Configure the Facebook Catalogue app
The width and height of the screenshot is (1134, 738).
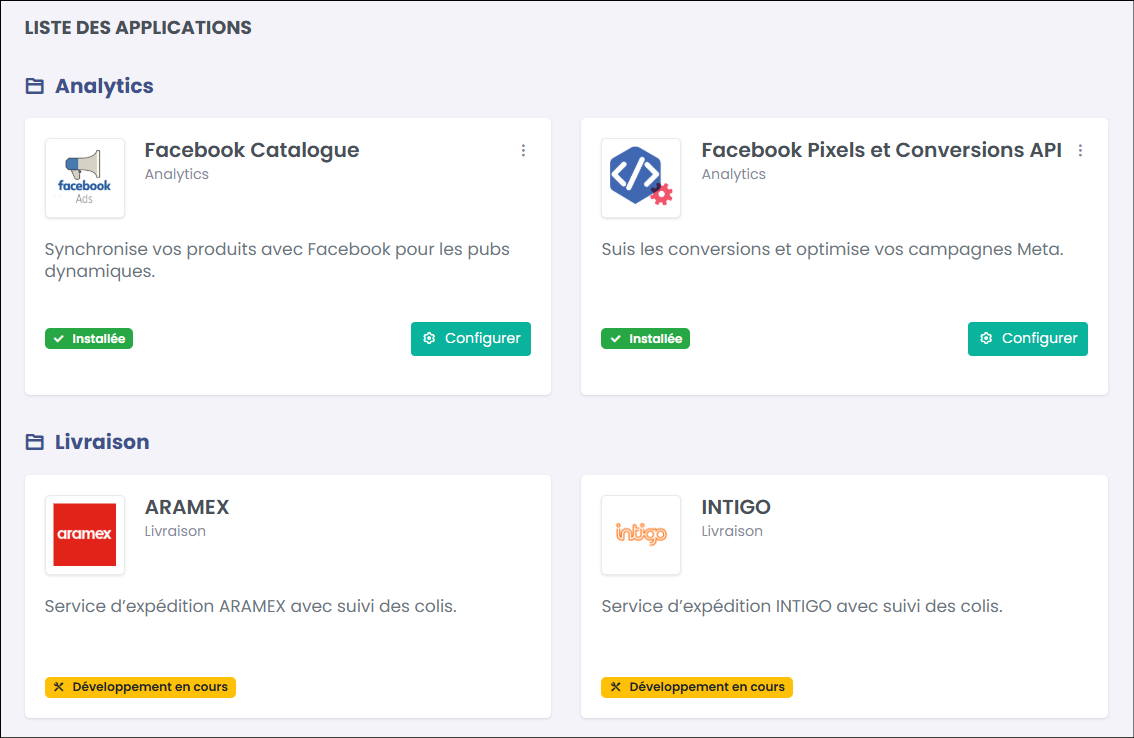471,339
